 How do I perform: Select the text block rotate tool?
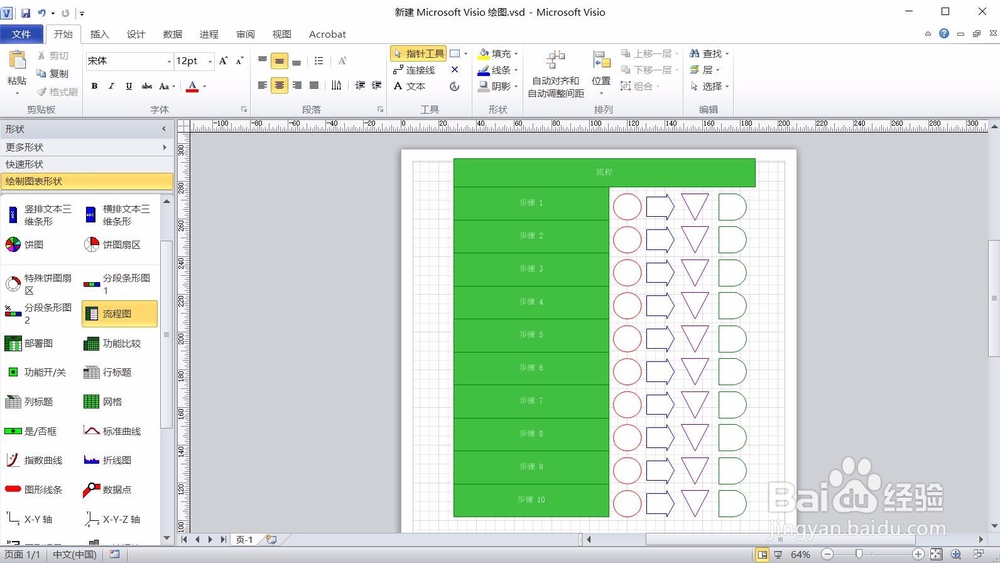pyautogui.click(x=455, y=87)
